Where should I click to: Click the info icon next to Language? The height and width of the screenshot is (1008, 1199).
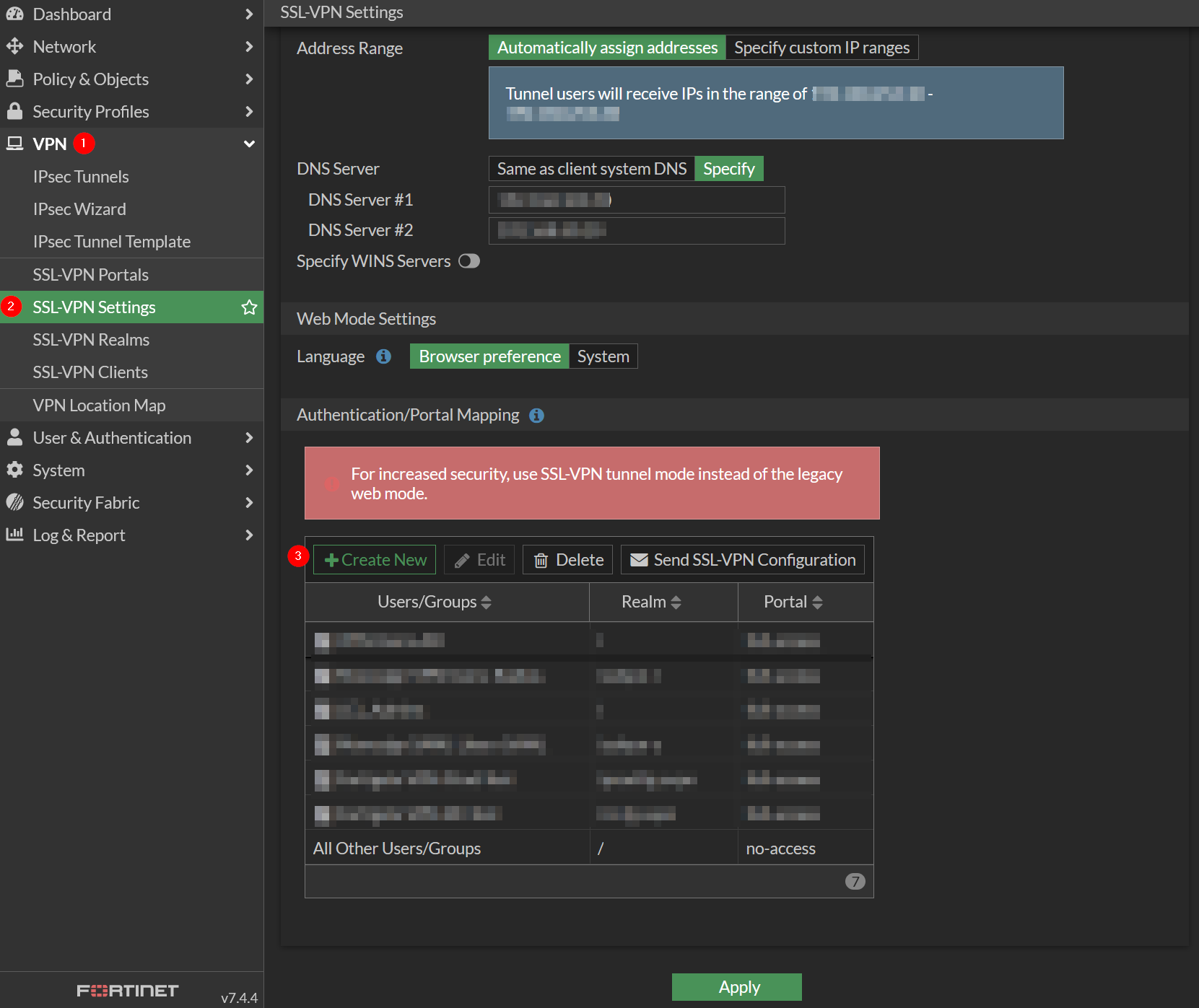[x=384, y=356]
